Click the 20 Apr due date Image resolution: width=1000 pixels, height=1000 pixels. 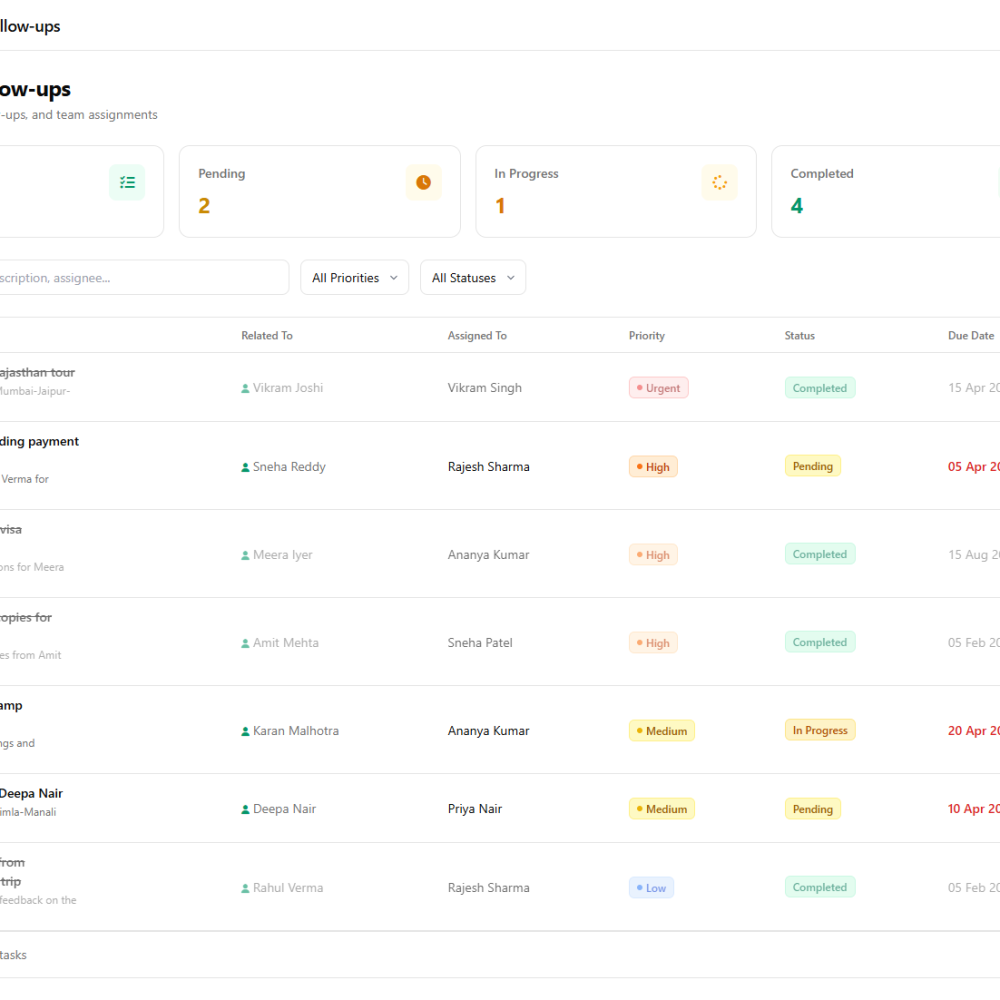click(974, 731)
